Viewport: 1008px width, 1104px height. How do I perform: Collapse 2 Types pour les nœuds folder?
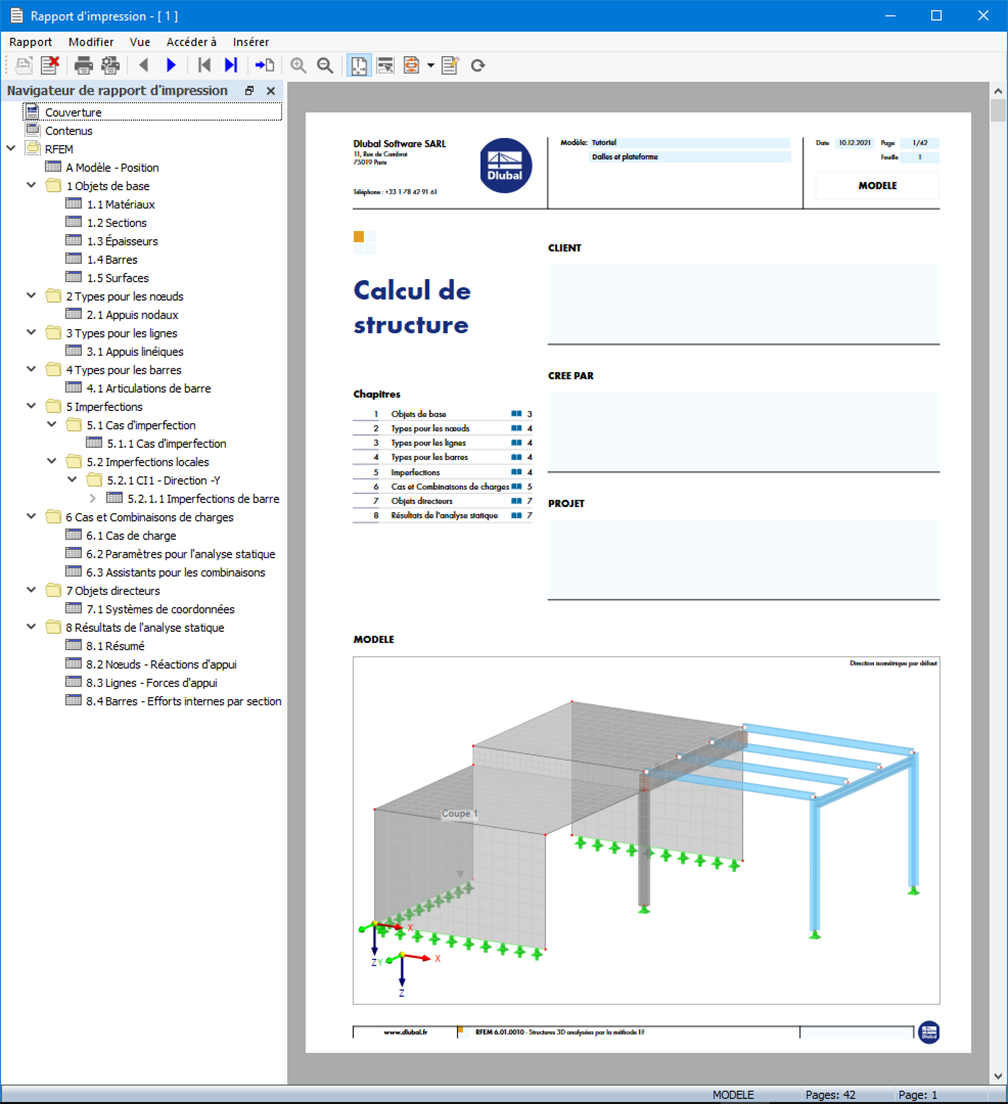point(32,296)
